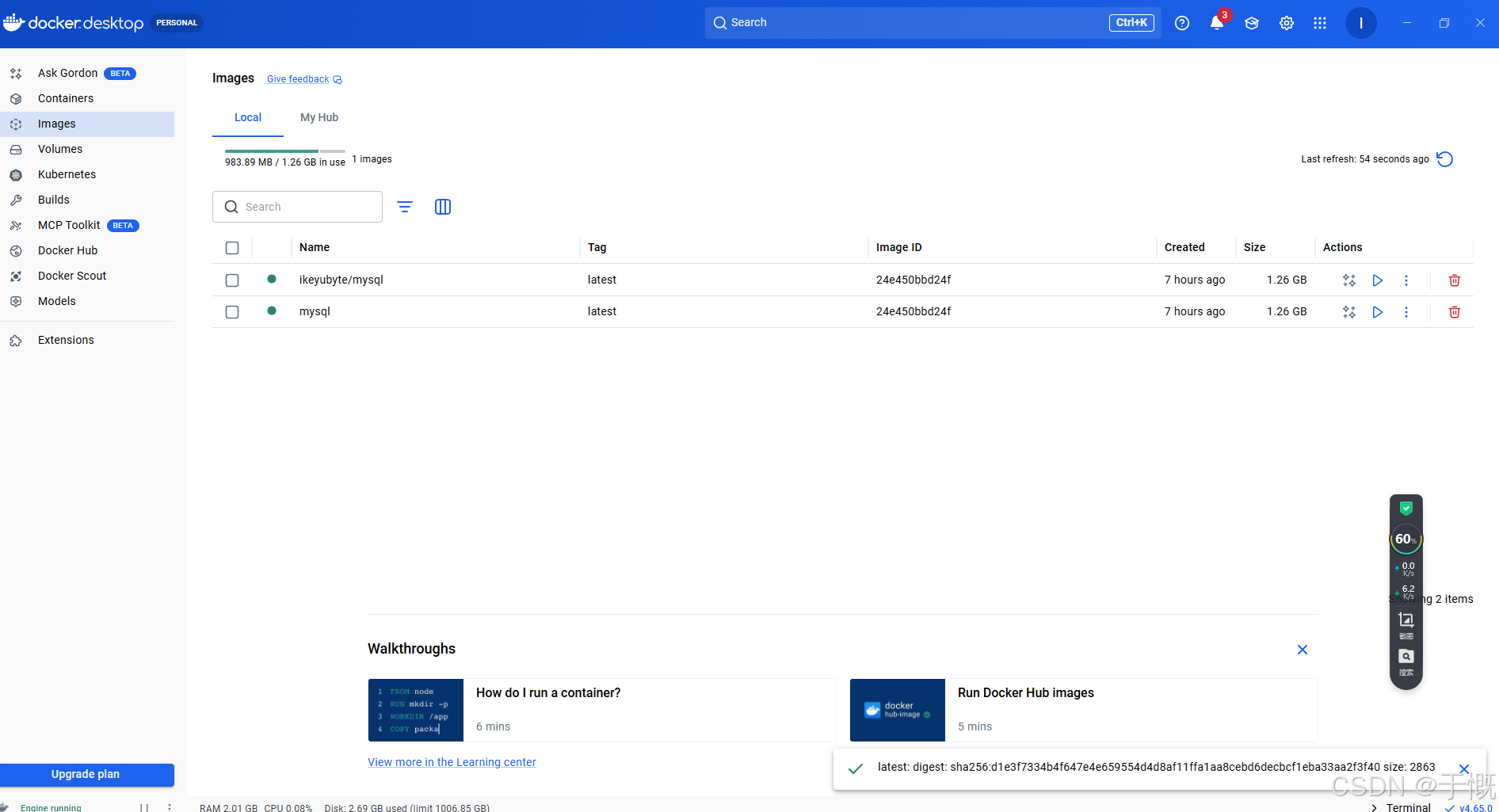Viewport: 1499px width, 812px height.
Task: Toggle the select-all images checkbox
Action: (232, 248)
